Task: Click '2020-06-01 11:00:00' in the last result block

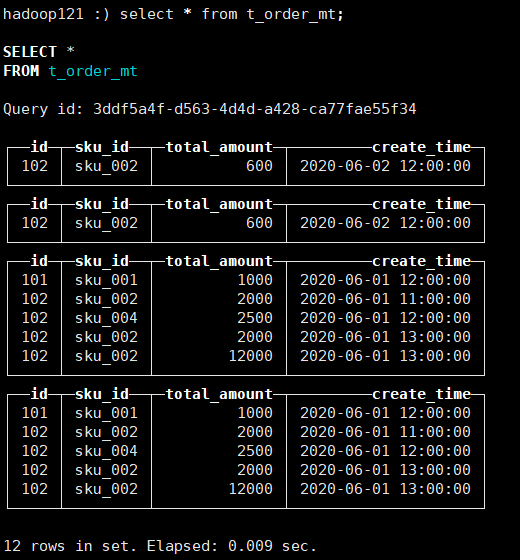Action: click(x=385, y=432)
